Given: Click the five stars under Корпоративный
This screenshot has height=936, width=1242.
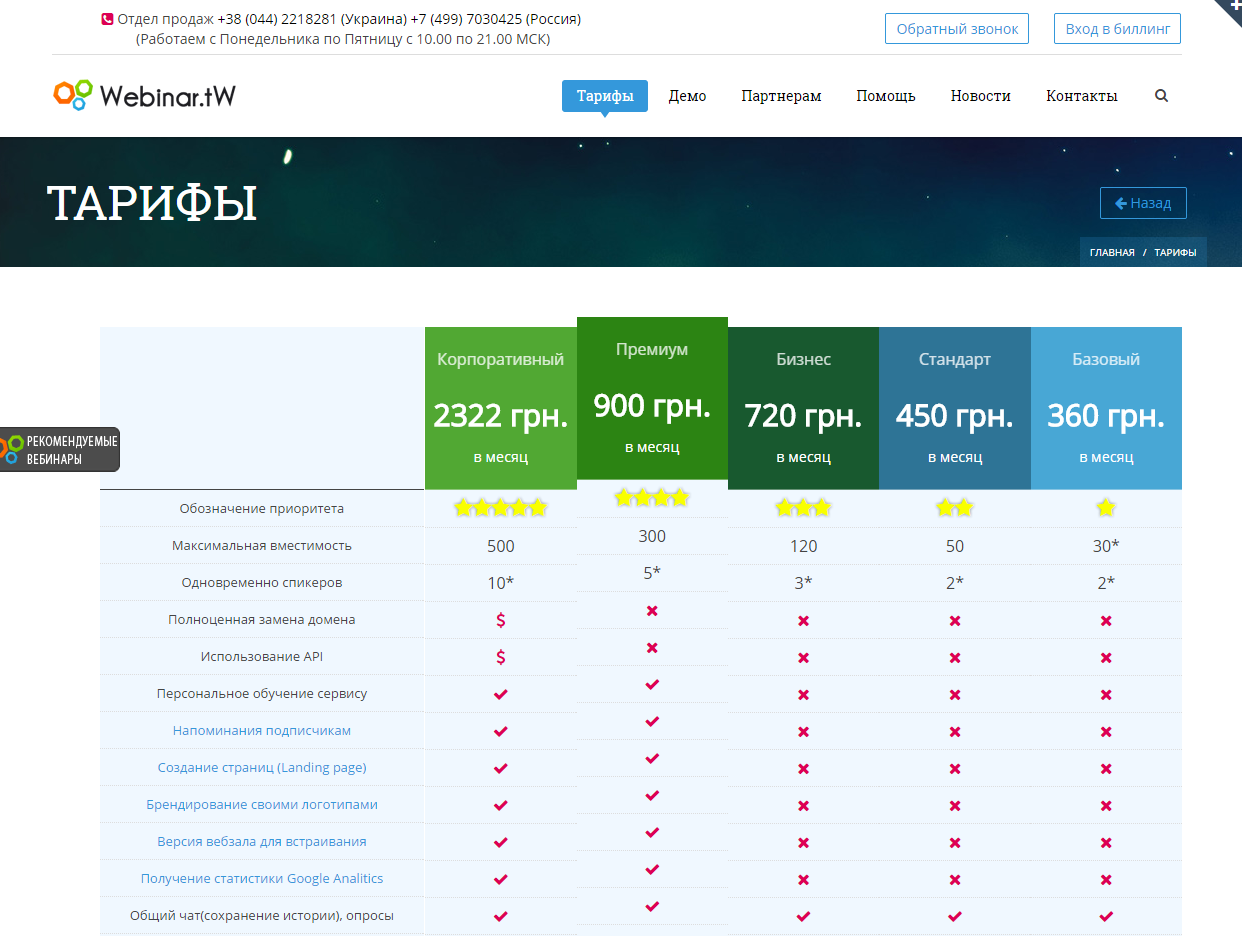Looking at the screenshot, I should (501, 508).
